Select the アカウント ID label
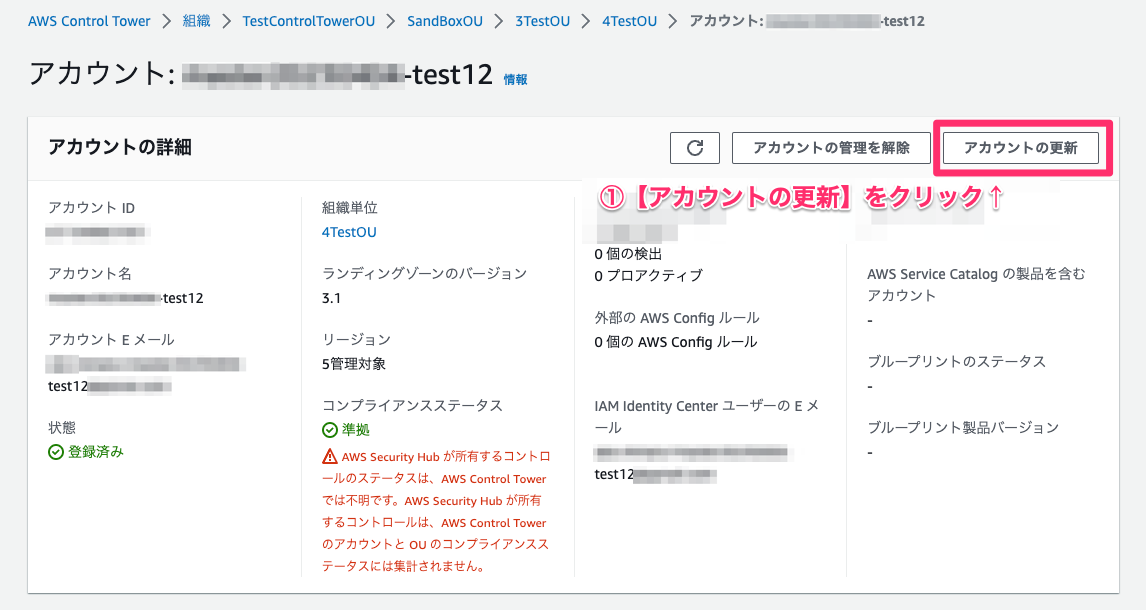 pos(91,208)
